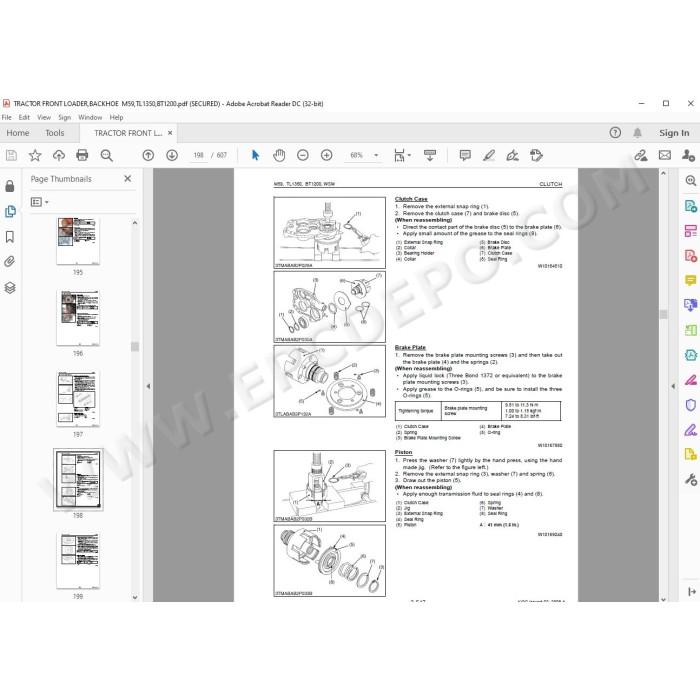Screen dimensions: 700x700
Task: Open the Sign menu
Action: [65, 117]
